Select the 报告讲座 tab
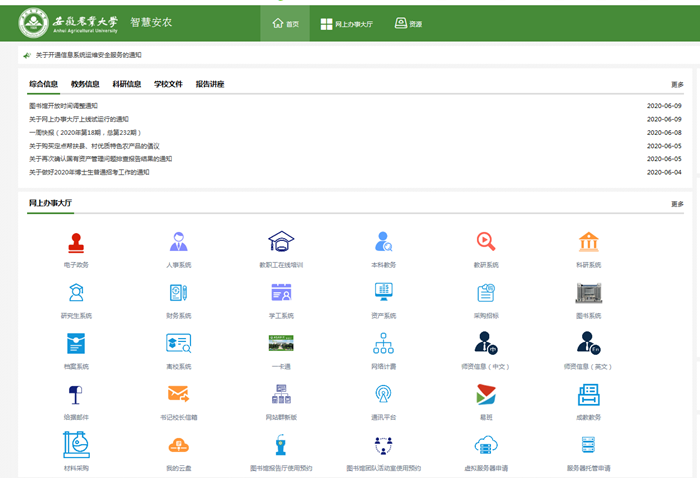This screenshot has width=700, height=478. 209,84
